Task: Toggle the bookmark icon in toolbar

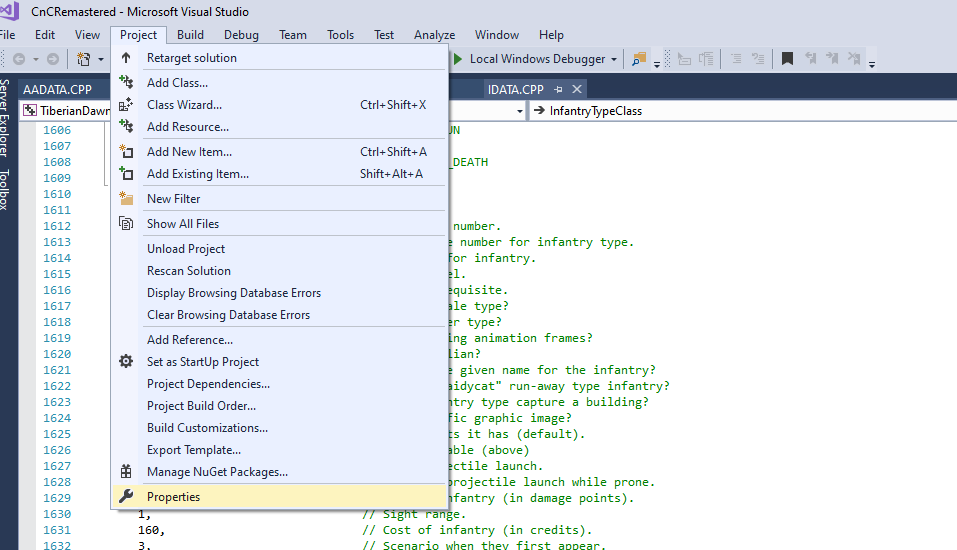Action: pyautogui.click(x=787, y=59)
